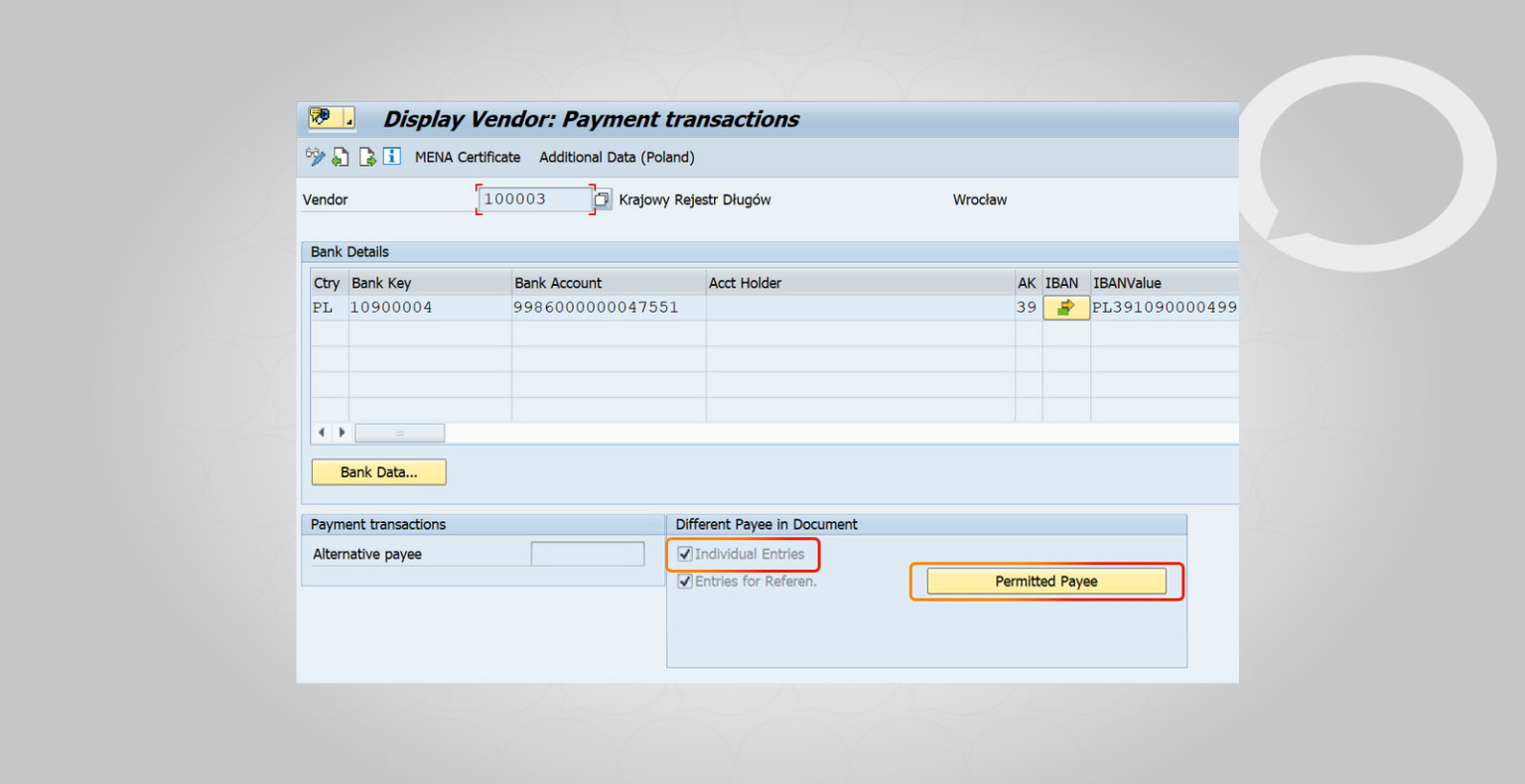Click the Display/Change glasses icon
Screen dimensions: 1525x784
pyautogui.click(x=315, y=157)
